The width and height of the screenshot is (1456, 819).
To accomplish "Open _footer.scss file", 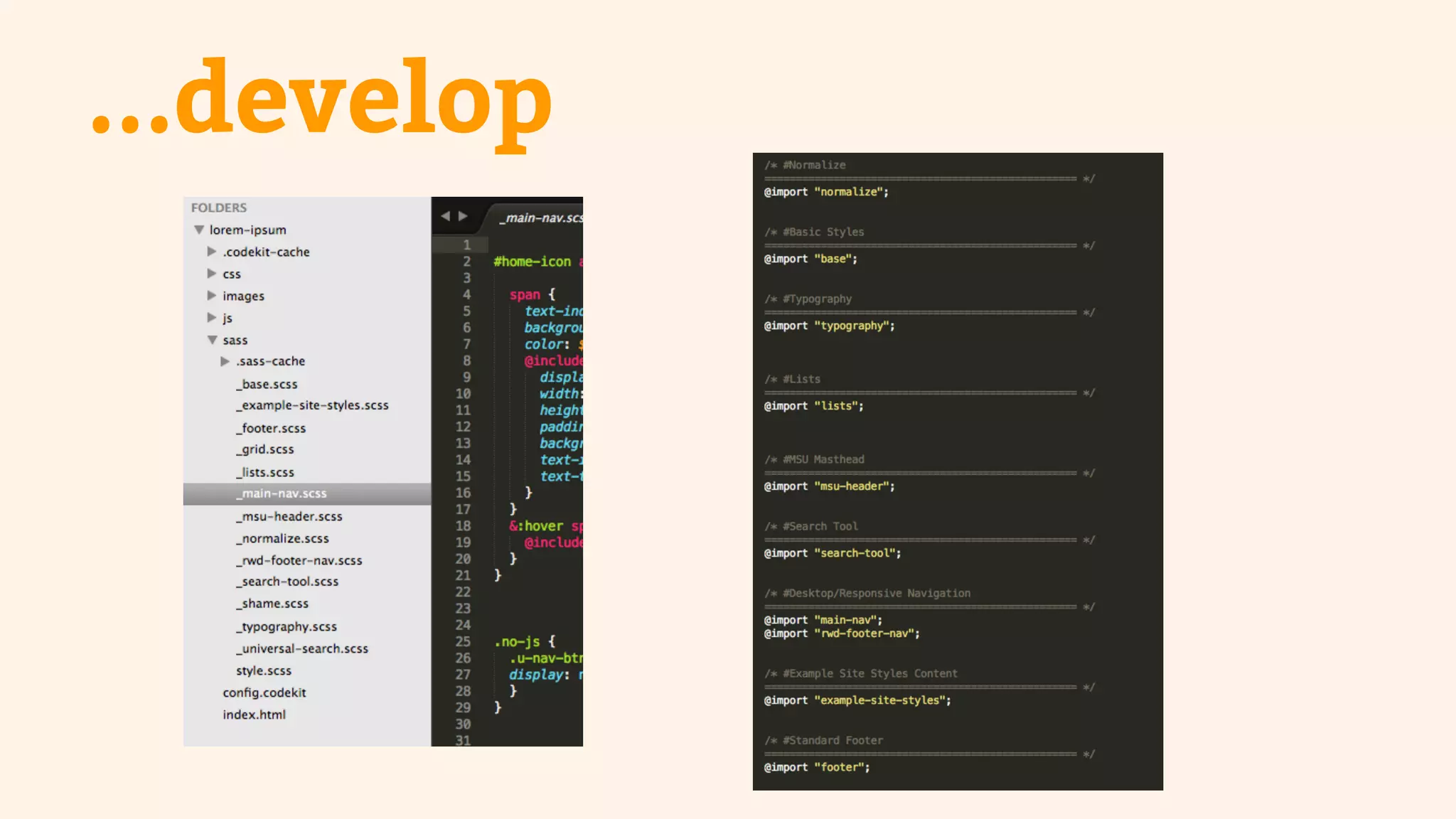I will point(271,428).
